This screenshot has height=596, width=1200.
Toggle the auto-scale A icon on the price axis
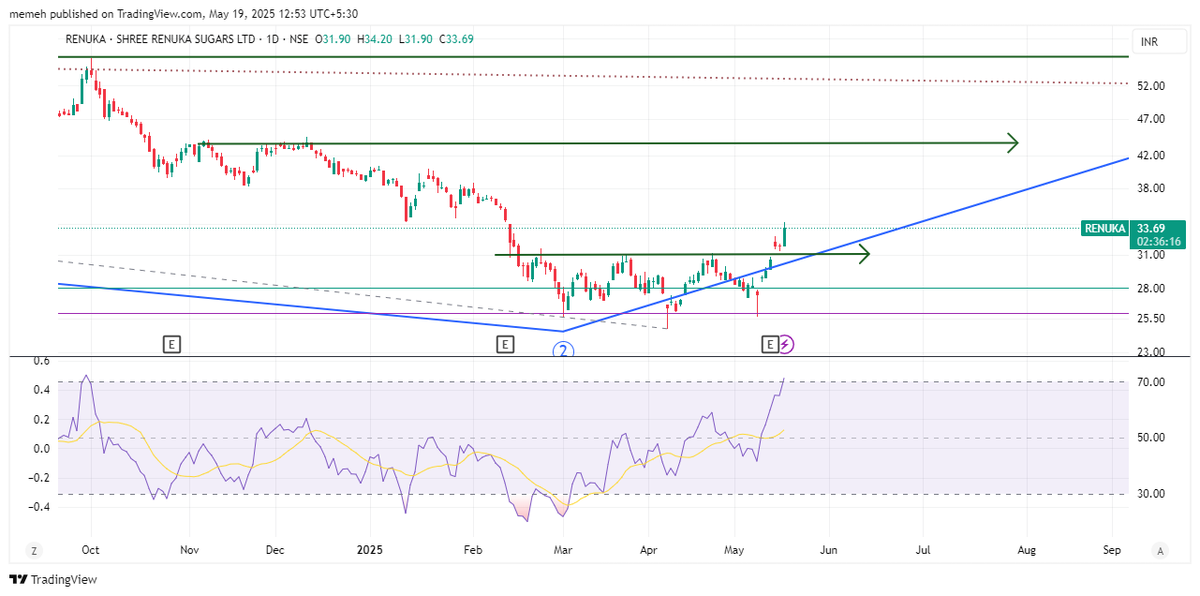click(1160, 550)
